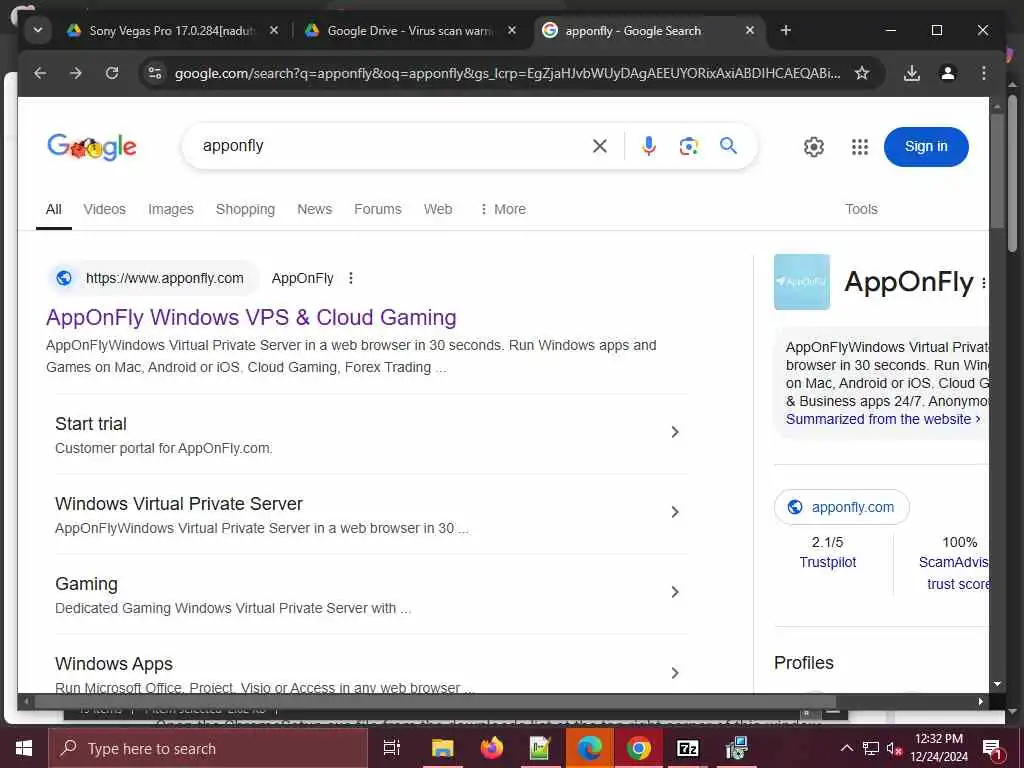Expand the Windows Apps chevron arrow

(x=675, y=673)
